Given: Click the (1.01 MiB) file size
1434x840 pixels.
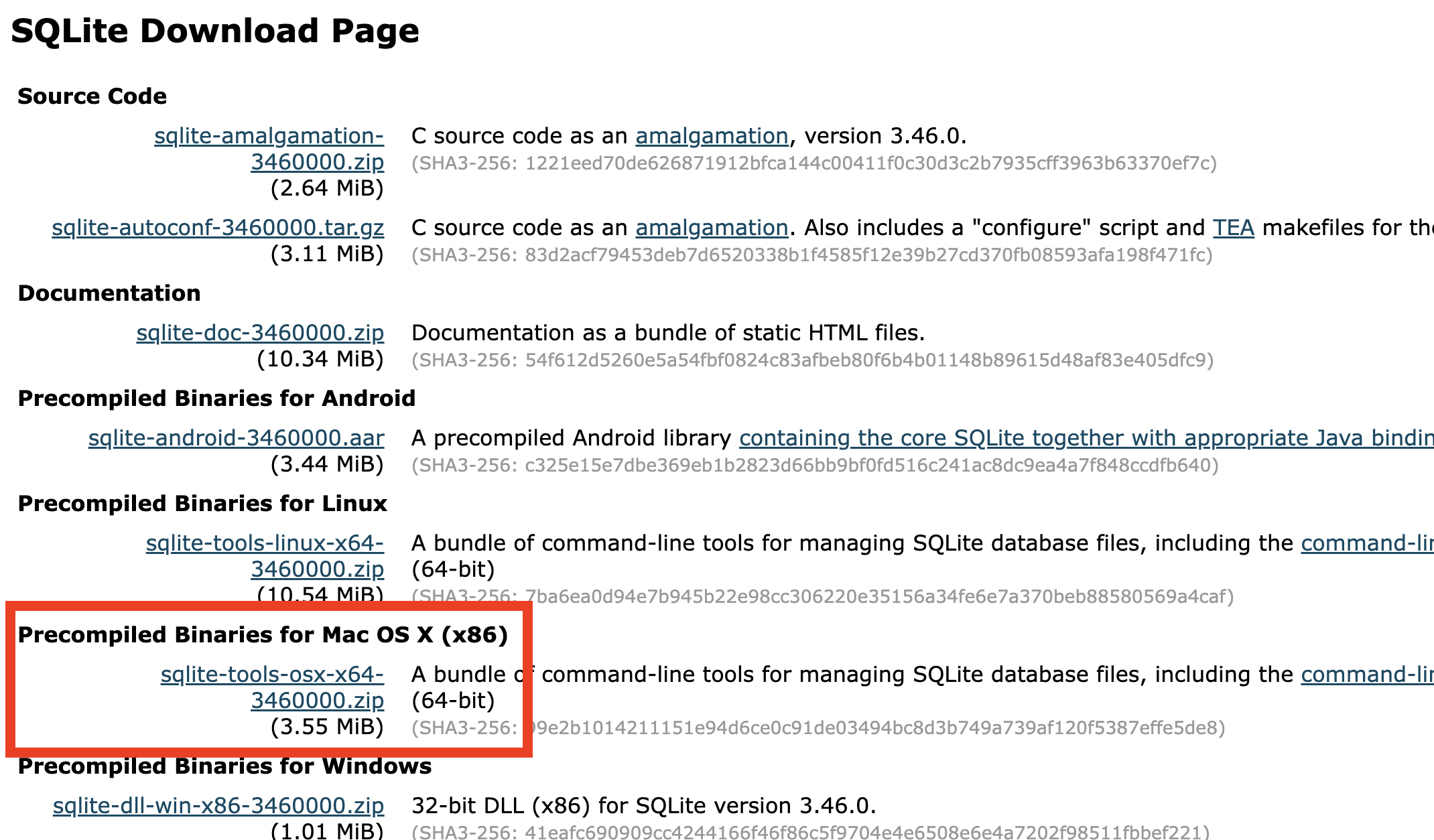Looking at the screenshot, I should click(327, 831).
